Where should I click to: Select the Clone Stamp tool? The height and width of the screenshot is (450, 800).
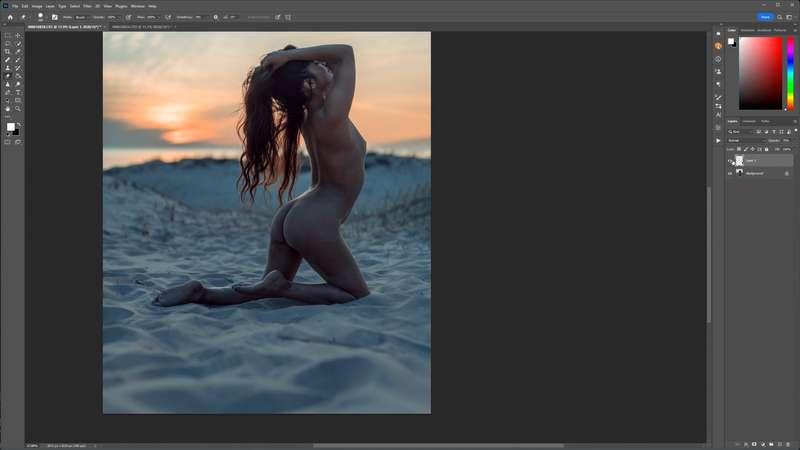pyautogui.click(x=8, y=68)
